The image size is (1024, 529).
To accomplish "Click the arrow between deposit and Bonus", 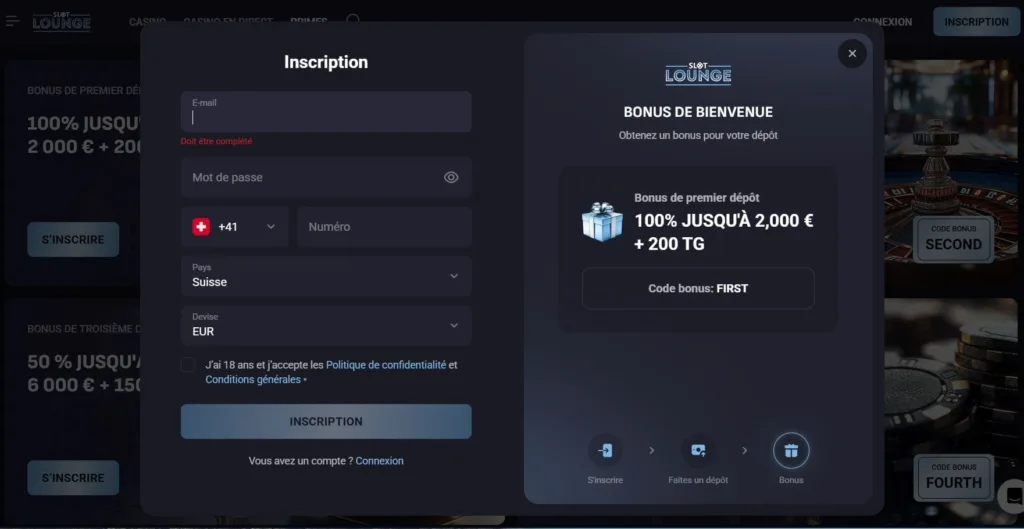I will pyautogui.click(x=744, y=451).
